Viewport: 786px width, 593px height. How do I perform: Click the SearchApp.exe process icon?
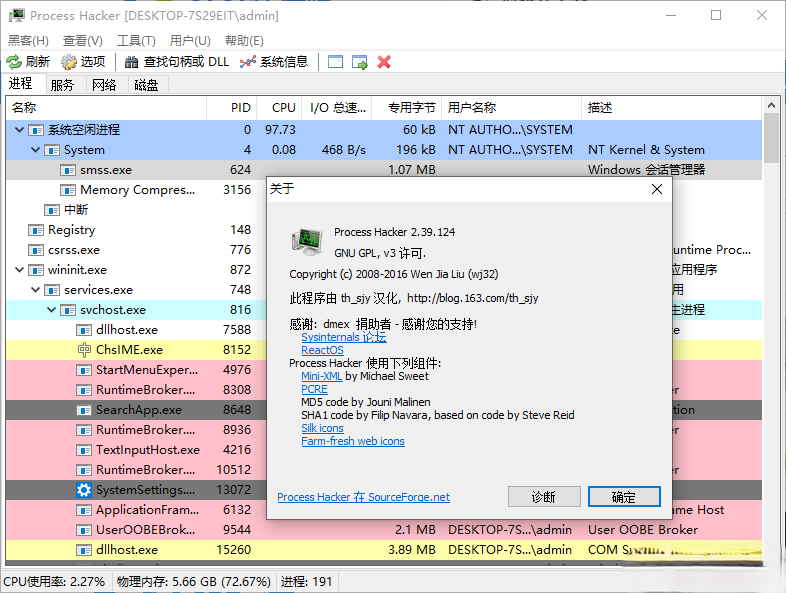[84, 410]
